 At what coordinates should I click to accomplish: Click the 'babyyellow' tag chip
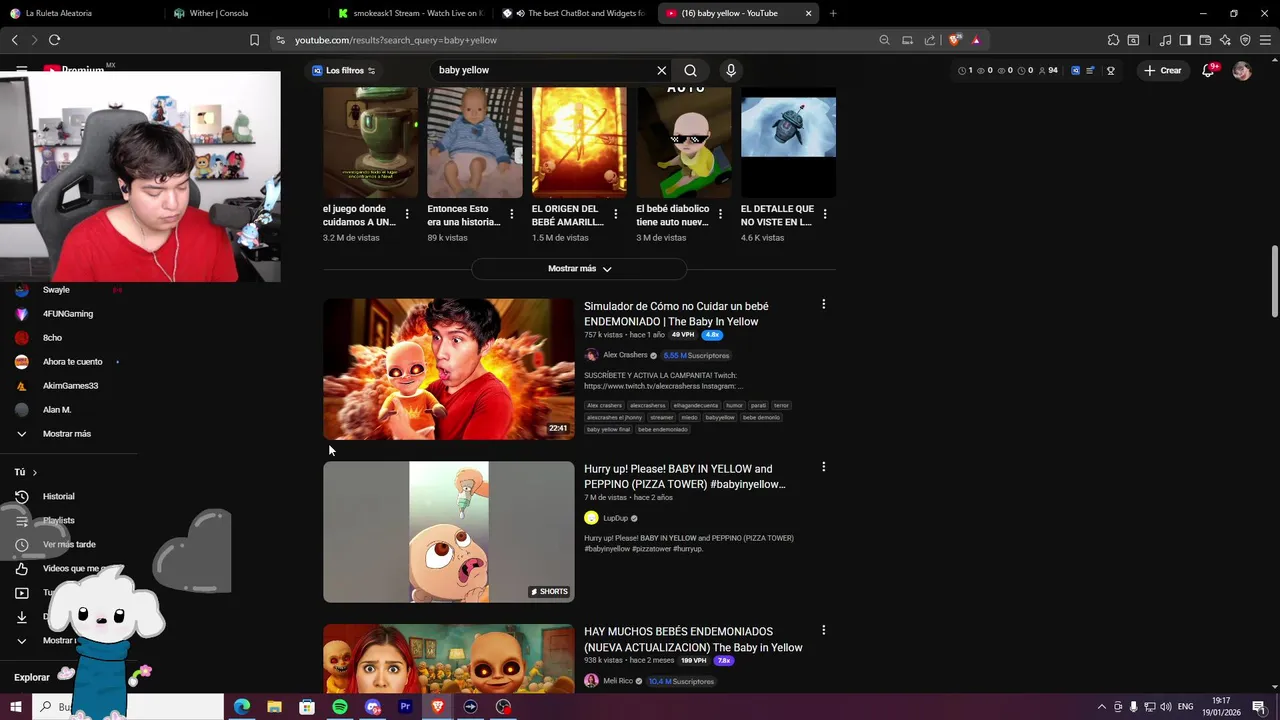[x=720, y=417]
